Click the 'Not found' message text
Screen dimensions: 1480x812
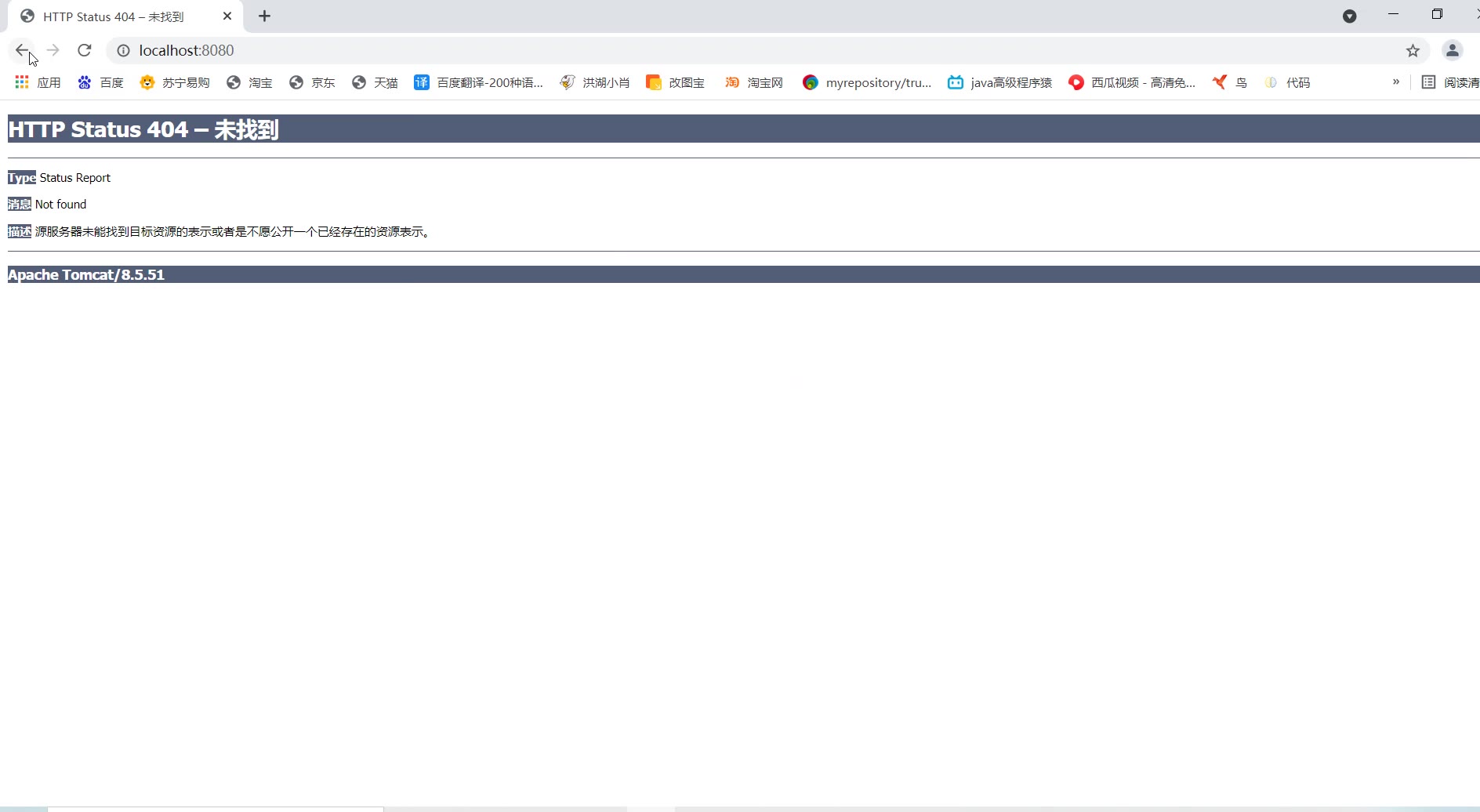(x=61, y=205)
